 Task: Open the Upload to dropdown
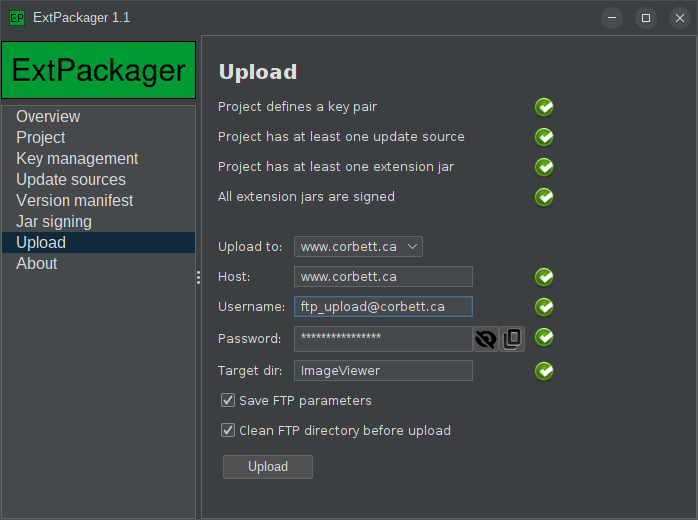tap(358, 246)
